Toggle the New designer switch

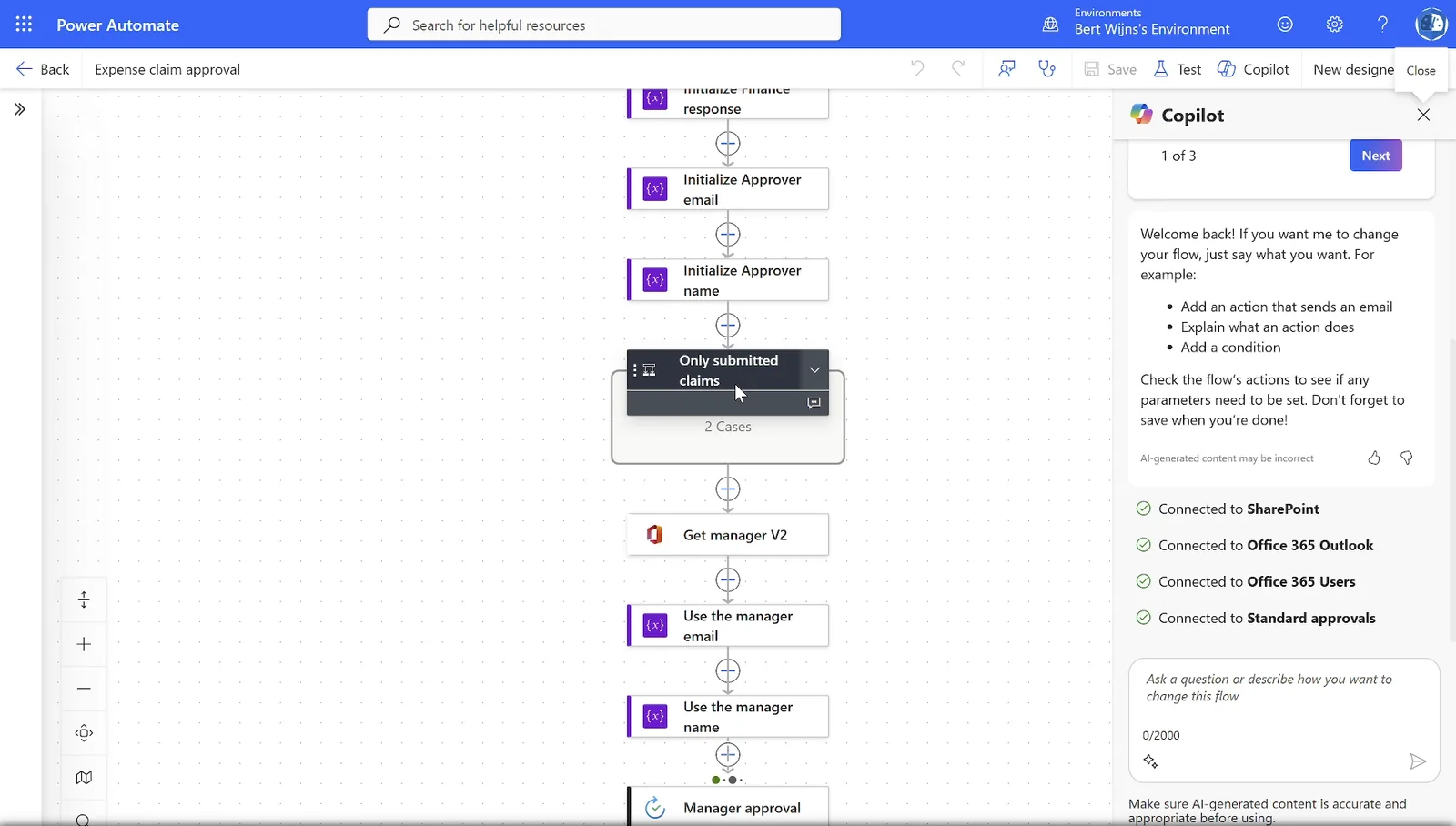[1353, 69]
